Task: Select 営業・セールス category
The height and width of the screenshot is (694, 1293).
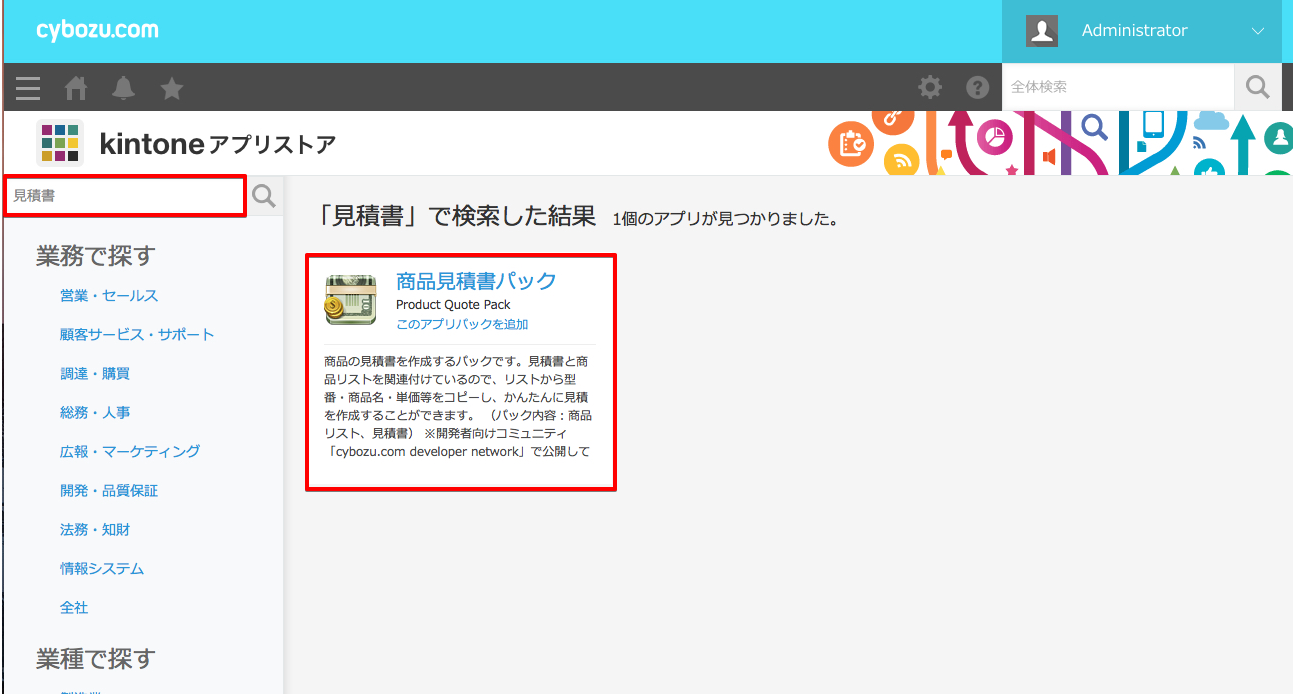Action: 109,296
